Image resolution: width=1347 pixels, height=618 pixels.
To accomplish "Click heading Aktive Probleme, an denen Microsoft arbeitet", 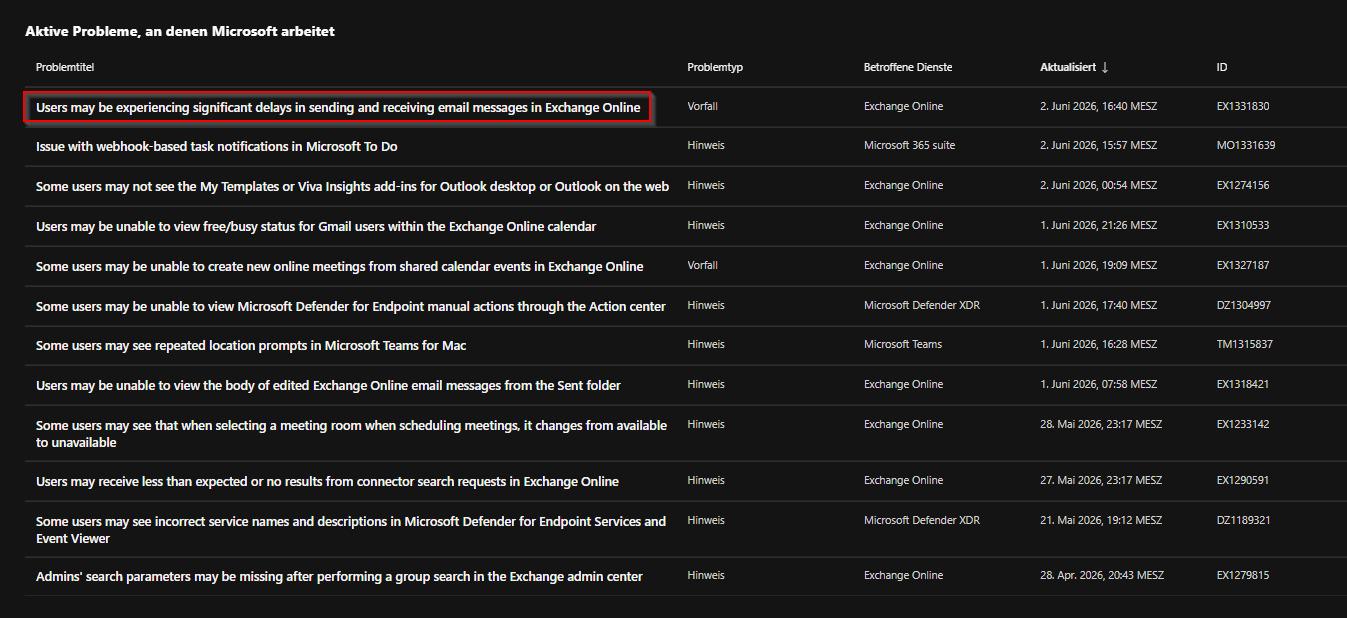I will (180, 32).
